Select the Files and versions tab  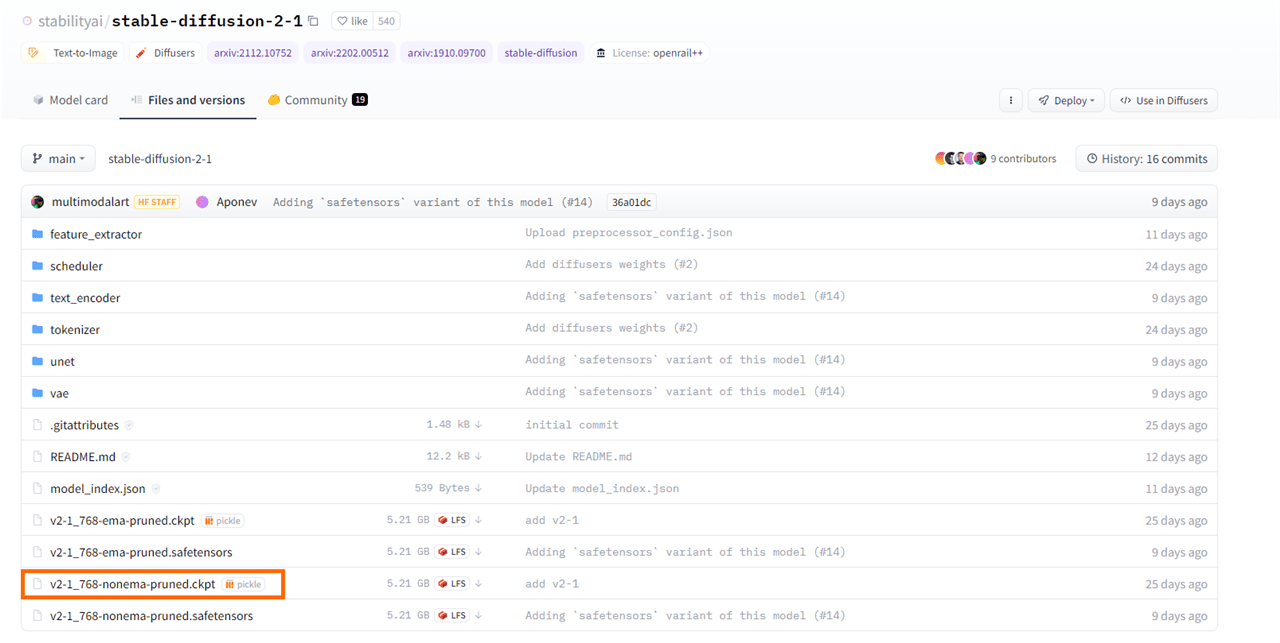coord(188,100)
